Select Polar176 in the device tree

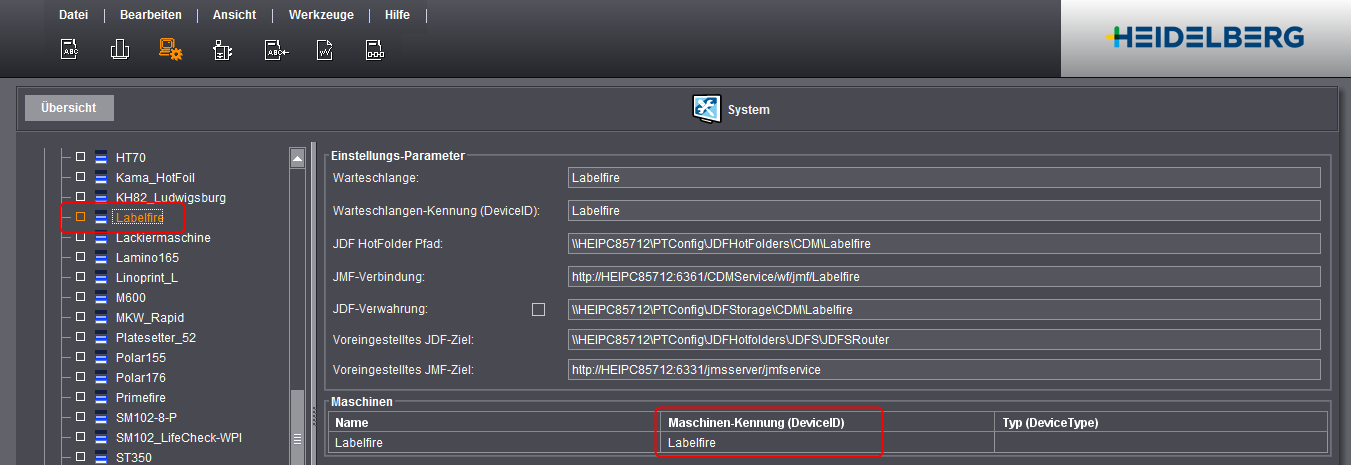[141, 378]
